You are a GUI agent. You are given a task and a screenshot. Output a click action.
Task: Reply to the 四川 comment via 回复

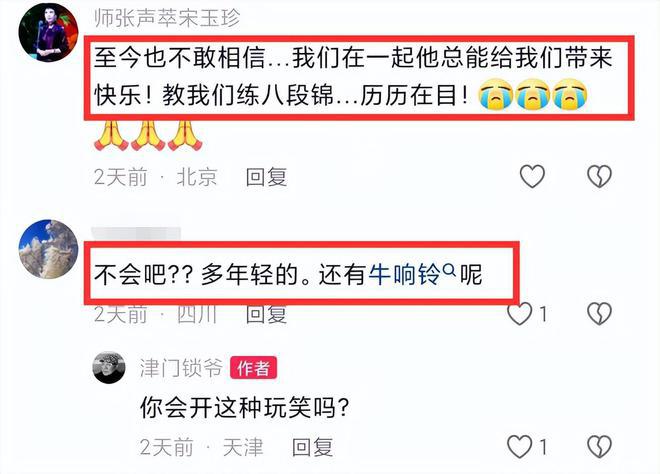(x=266, y=315)
